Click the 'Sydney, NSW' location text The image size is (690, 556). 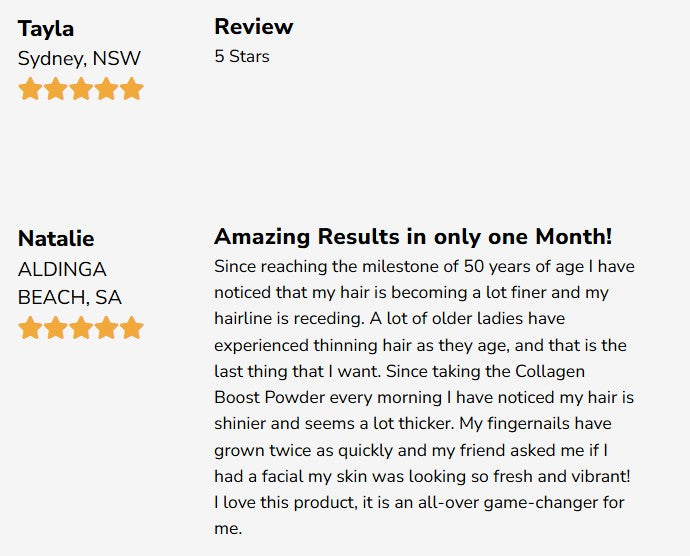79,58
